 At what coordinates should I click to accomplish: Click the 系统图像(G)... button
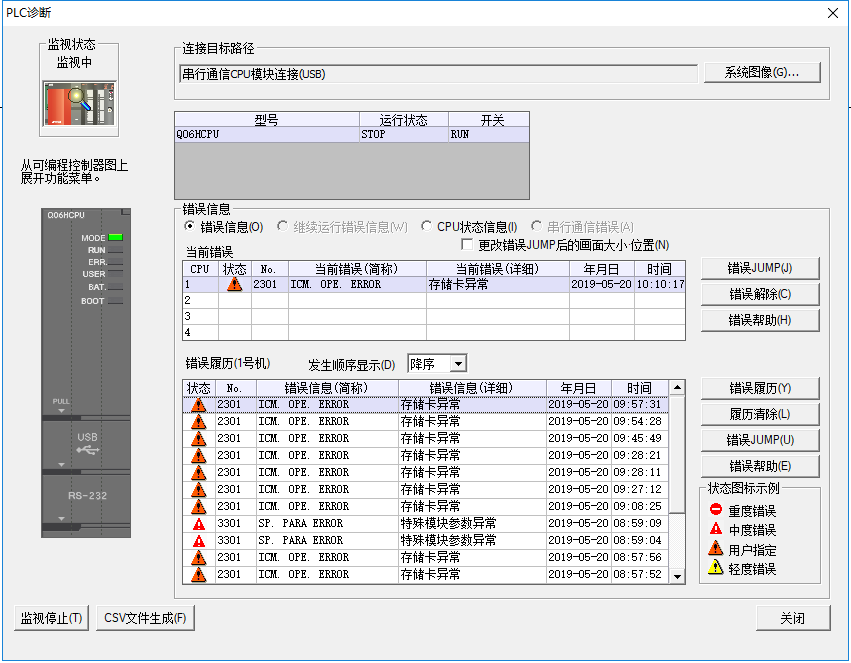(x=761, y=73)
